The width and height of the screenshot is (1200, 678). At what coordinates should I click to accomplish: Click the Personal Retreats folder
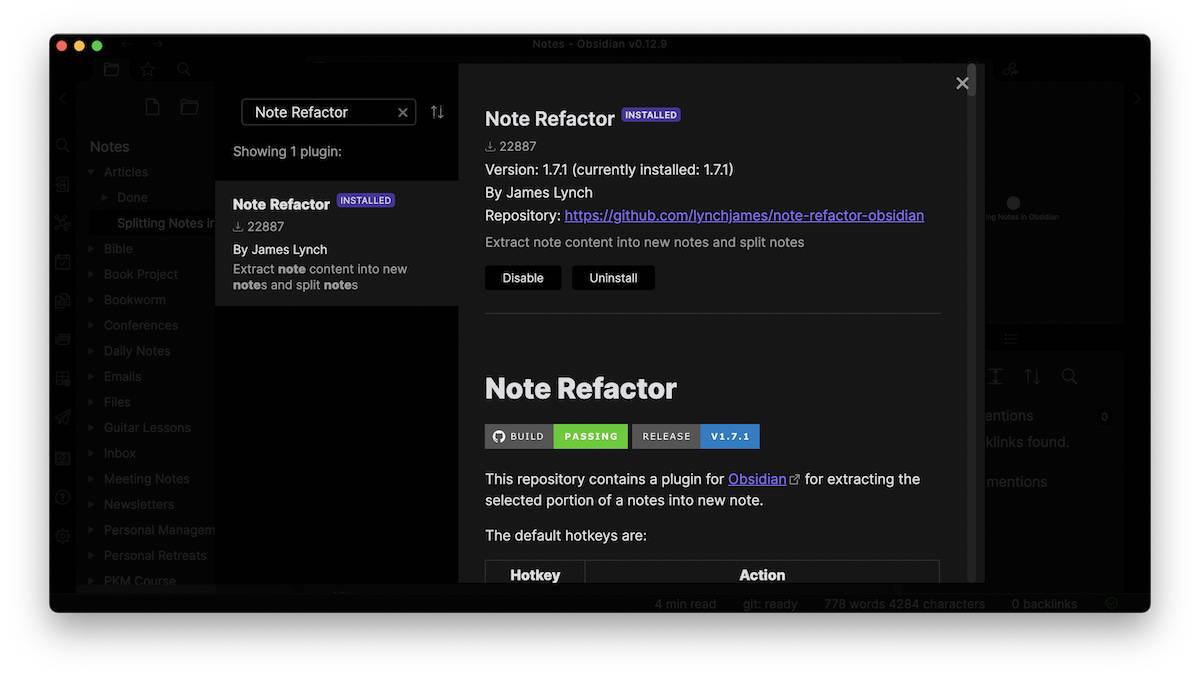155,556
